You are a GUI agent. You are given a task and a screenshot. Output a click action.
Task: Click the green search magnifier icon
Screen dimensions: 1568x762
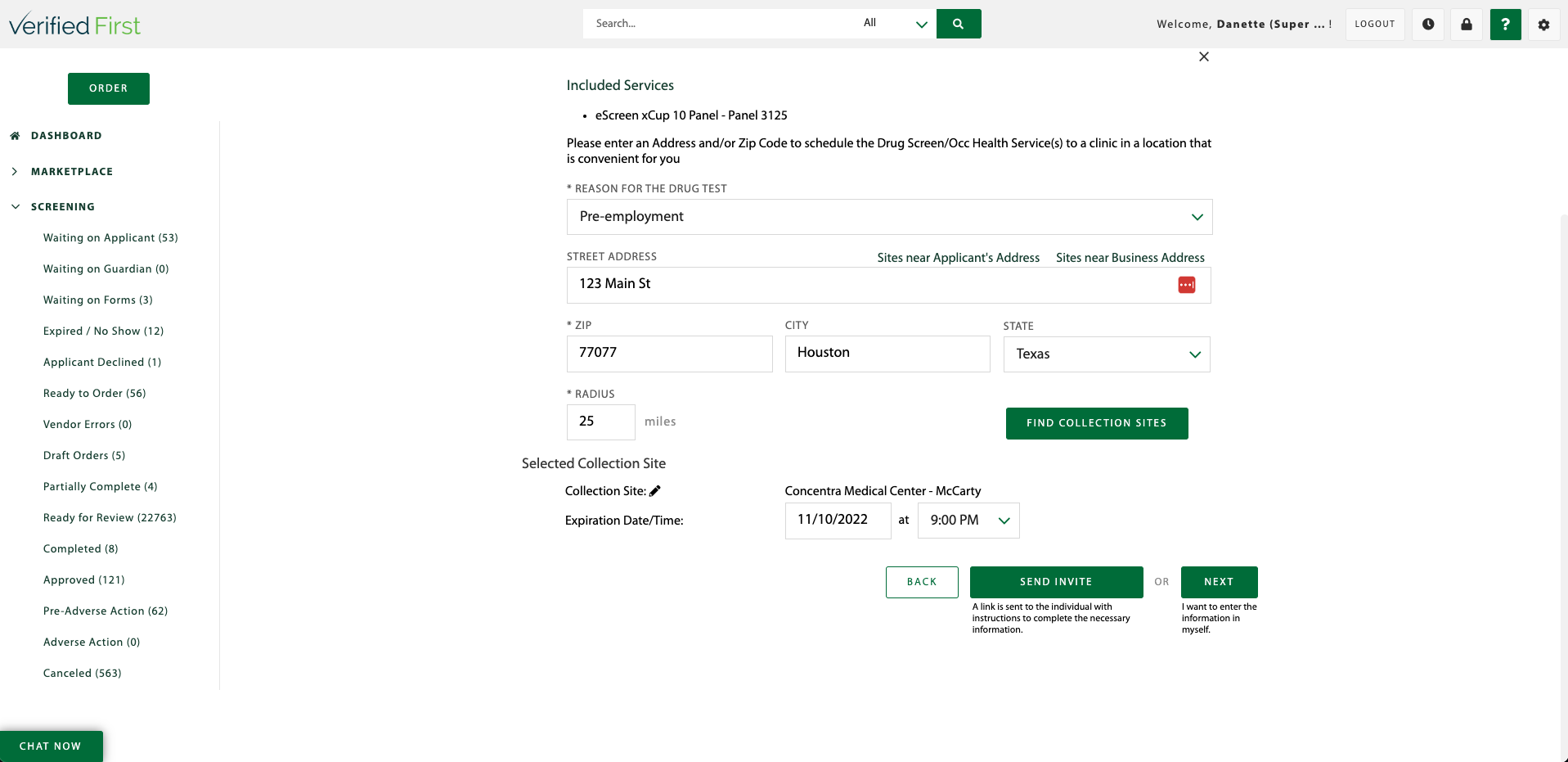click(958, 24)
